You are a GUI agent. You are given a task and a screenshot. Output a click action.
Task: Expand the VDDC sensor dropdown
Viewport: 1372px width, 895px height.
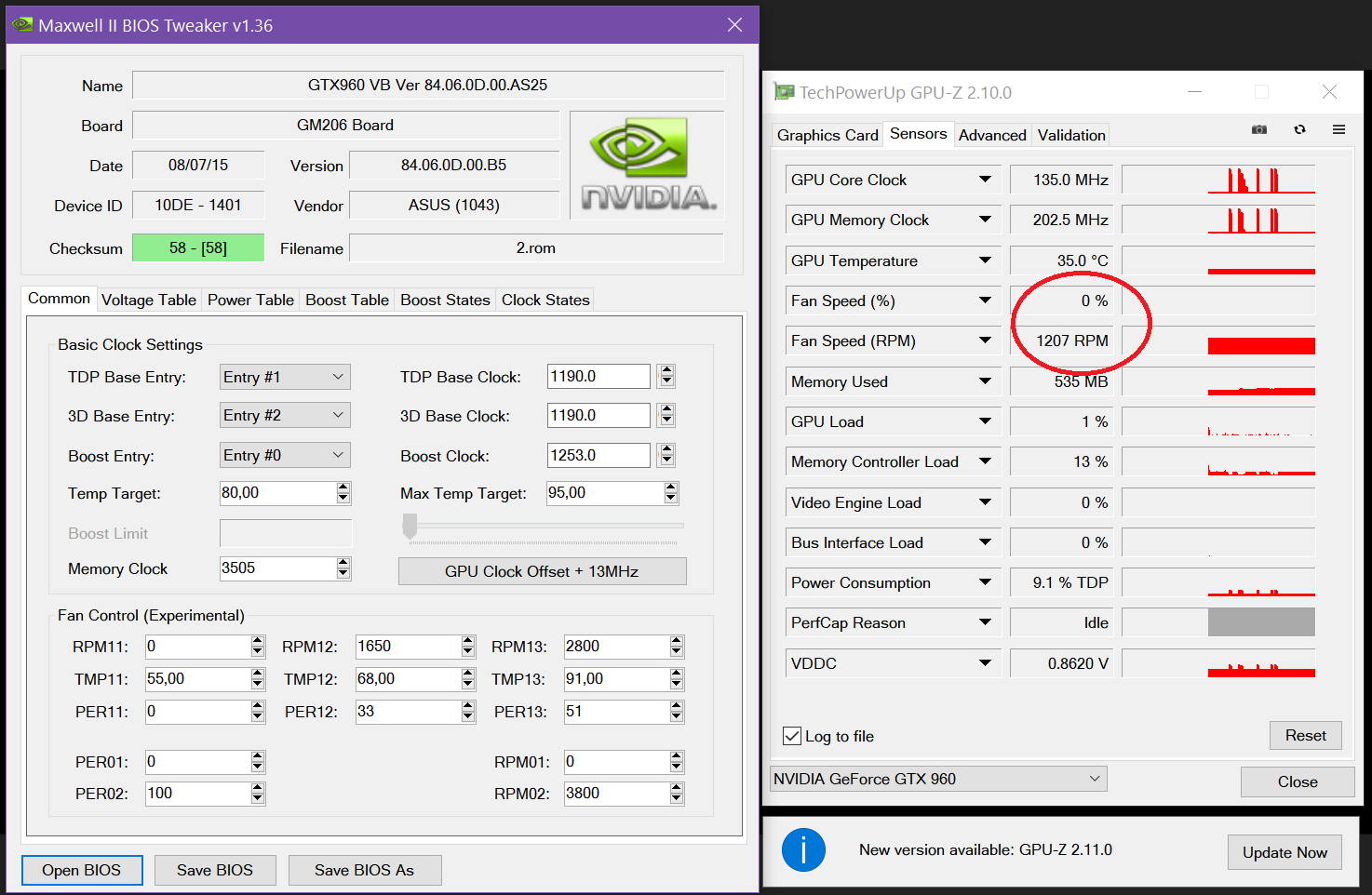[985, 663]
